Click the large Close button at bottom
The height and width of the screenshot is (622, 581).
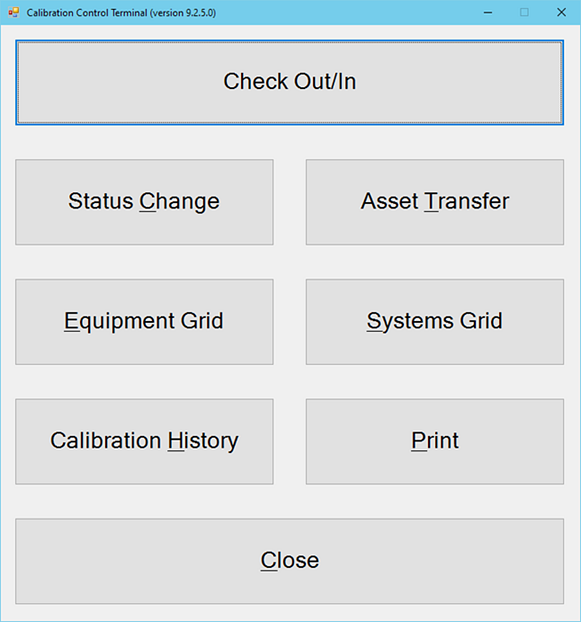click(290, 561)
